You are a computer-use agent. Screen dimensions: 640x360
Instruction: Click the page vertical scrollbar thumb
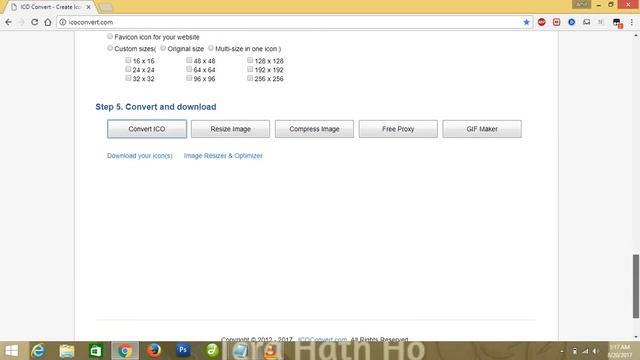636,286
